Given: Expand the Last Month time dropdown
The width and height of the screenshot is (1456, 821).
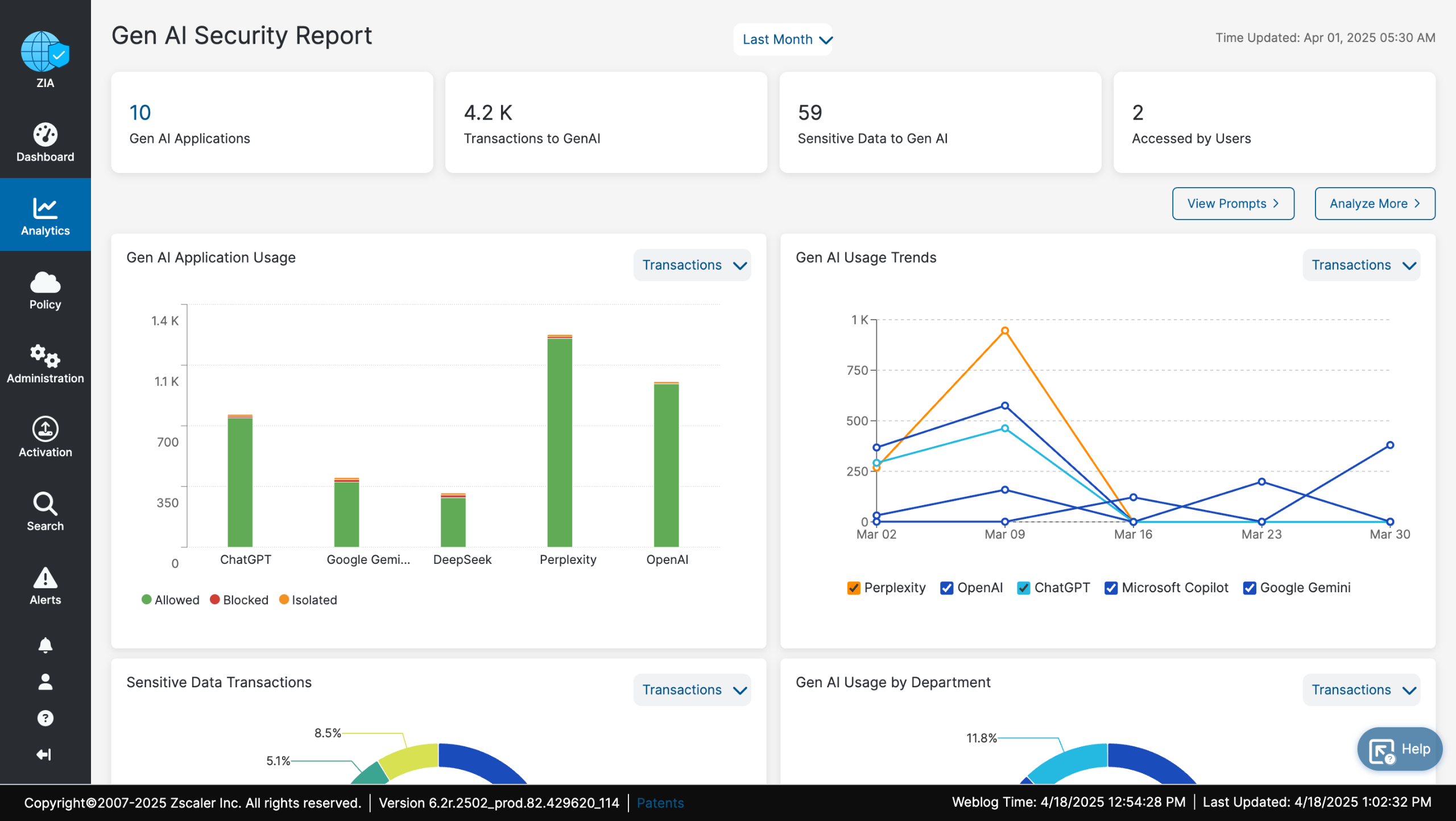Looking at the screenshot, I should click(783, 39).
